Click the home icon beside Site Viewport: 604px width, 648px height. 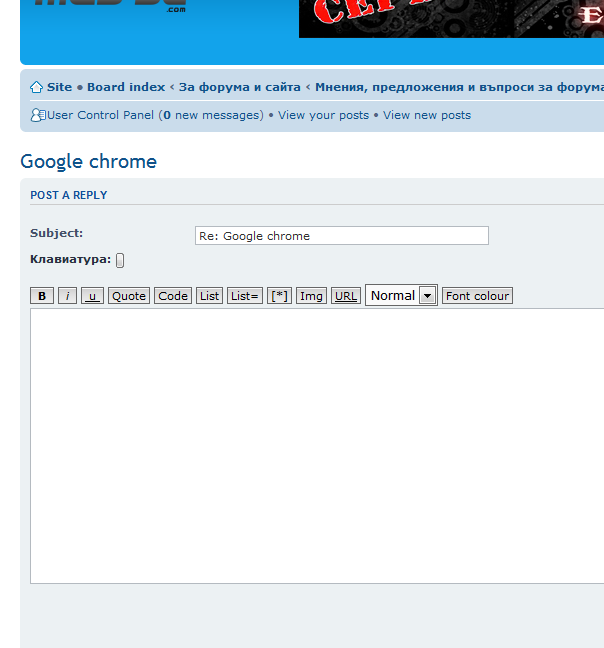coord(36,87)
